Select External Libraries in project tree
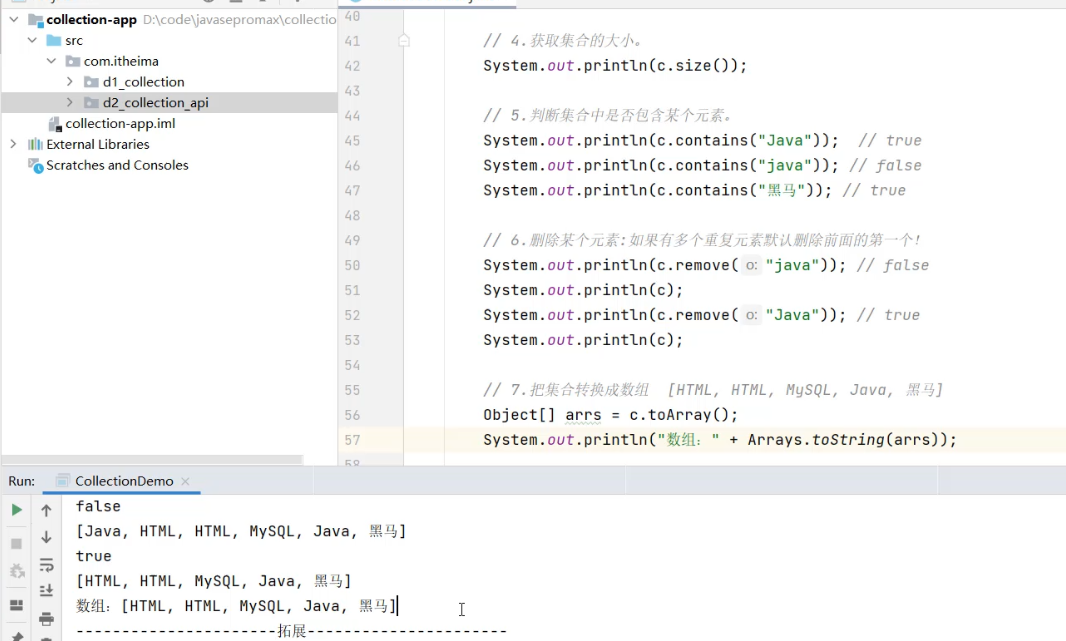Viewport: 1066px width, 641px height. click(x=97, y=144)
